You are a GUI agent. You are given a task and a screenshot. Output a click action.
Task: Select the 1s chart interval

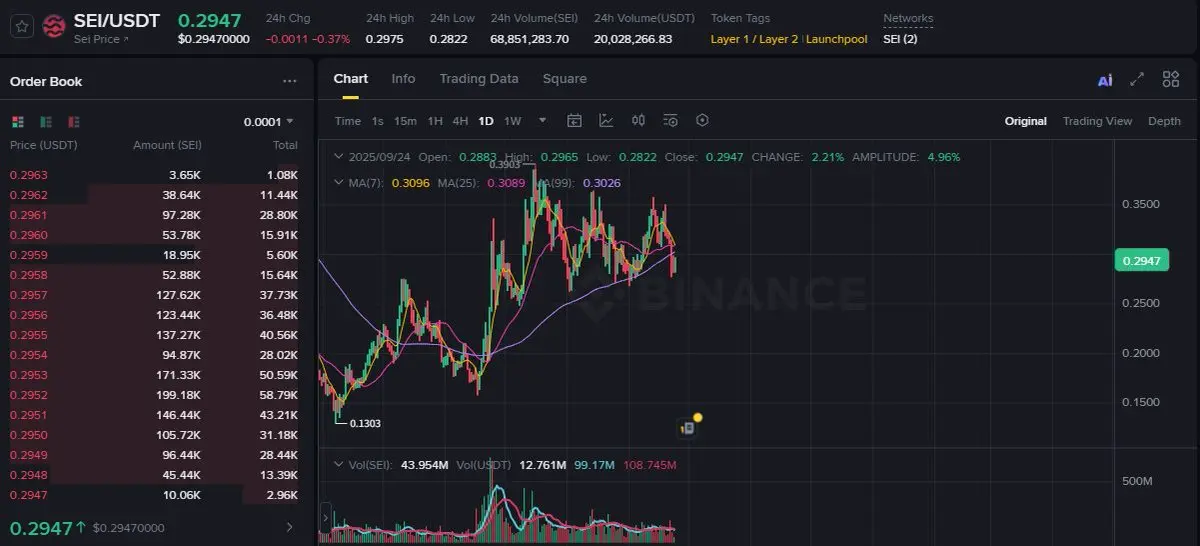pos(377,121)
